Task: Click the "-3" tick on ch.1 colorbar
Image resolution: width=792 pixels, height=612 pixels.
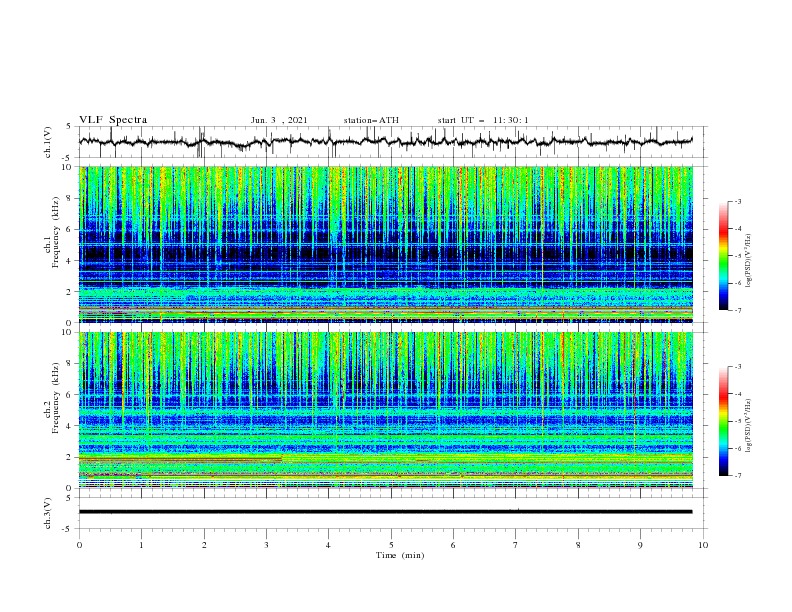Action: [738, 201]
